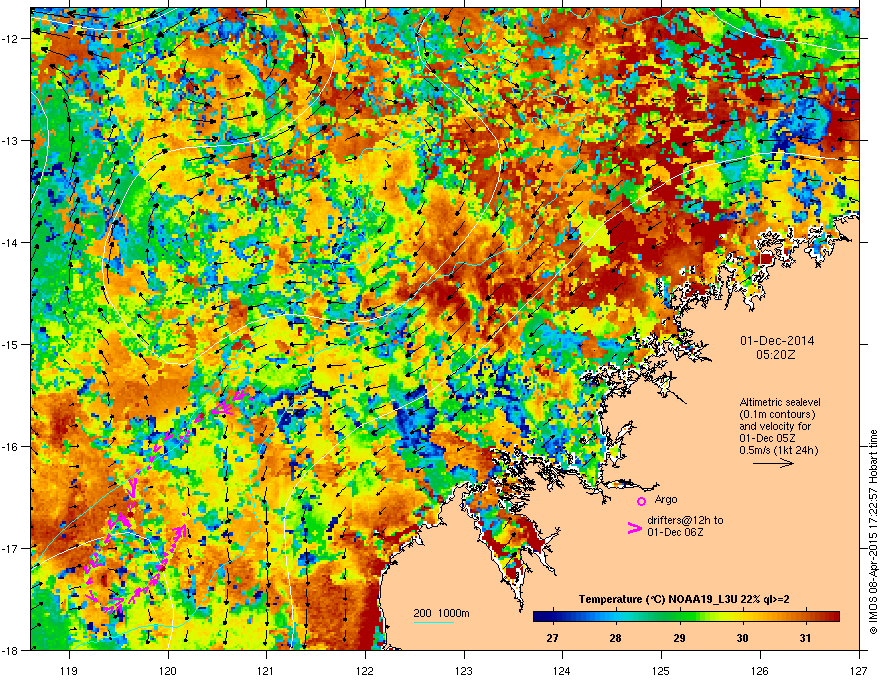Viewport: 880px width, 680px height.
Task: Click the 'drifters@12h to' legend text
Action: (x=685, y=520)
